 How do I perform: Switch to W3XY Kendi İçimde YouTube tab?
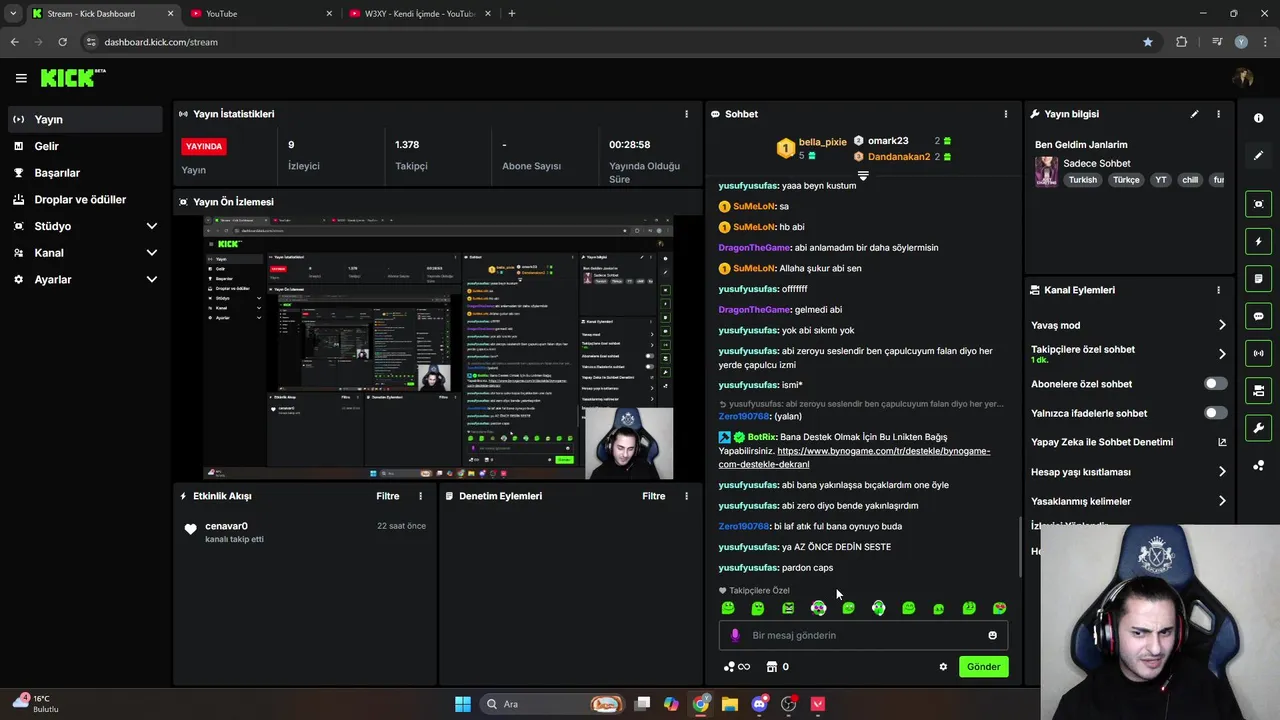[420, 14]
